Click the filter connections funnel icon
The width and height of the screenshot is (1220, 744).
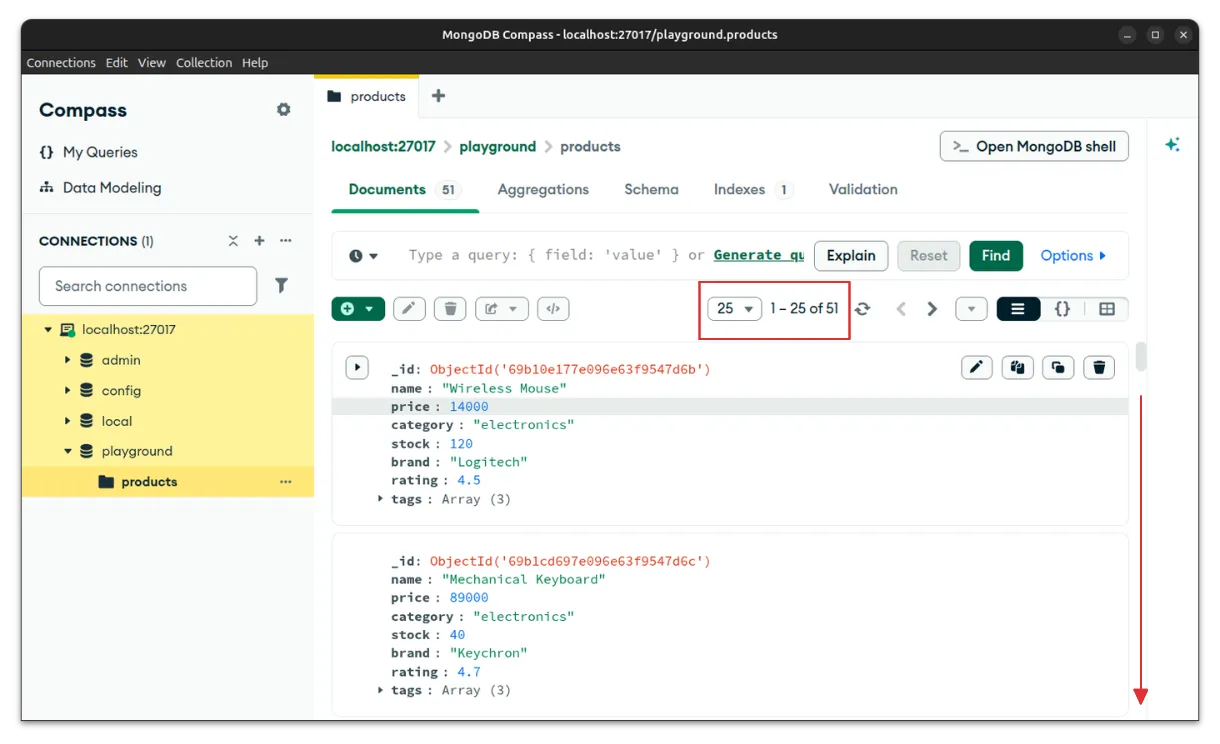(282, 286)
